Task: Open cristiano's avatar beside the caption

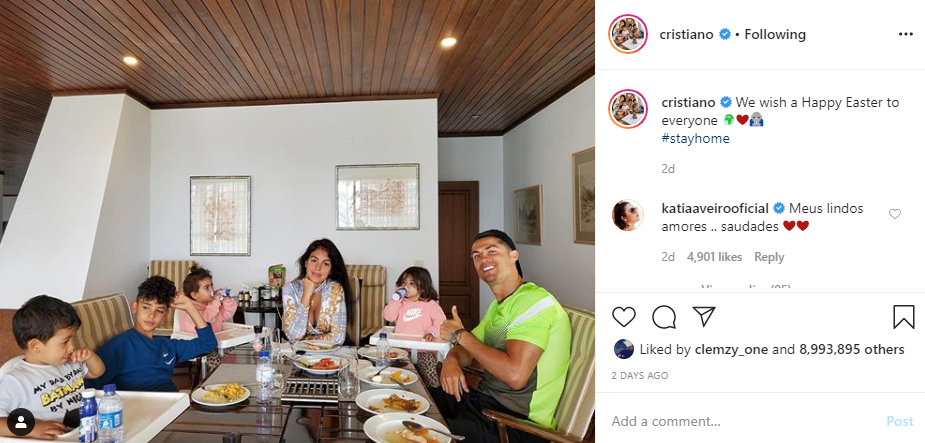Action: [x=628, y=109]
